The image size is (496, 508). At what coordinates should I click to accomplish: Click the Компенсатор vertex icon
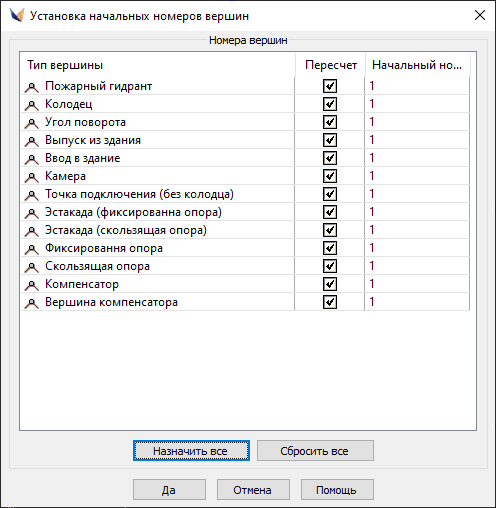coord(32,285)
